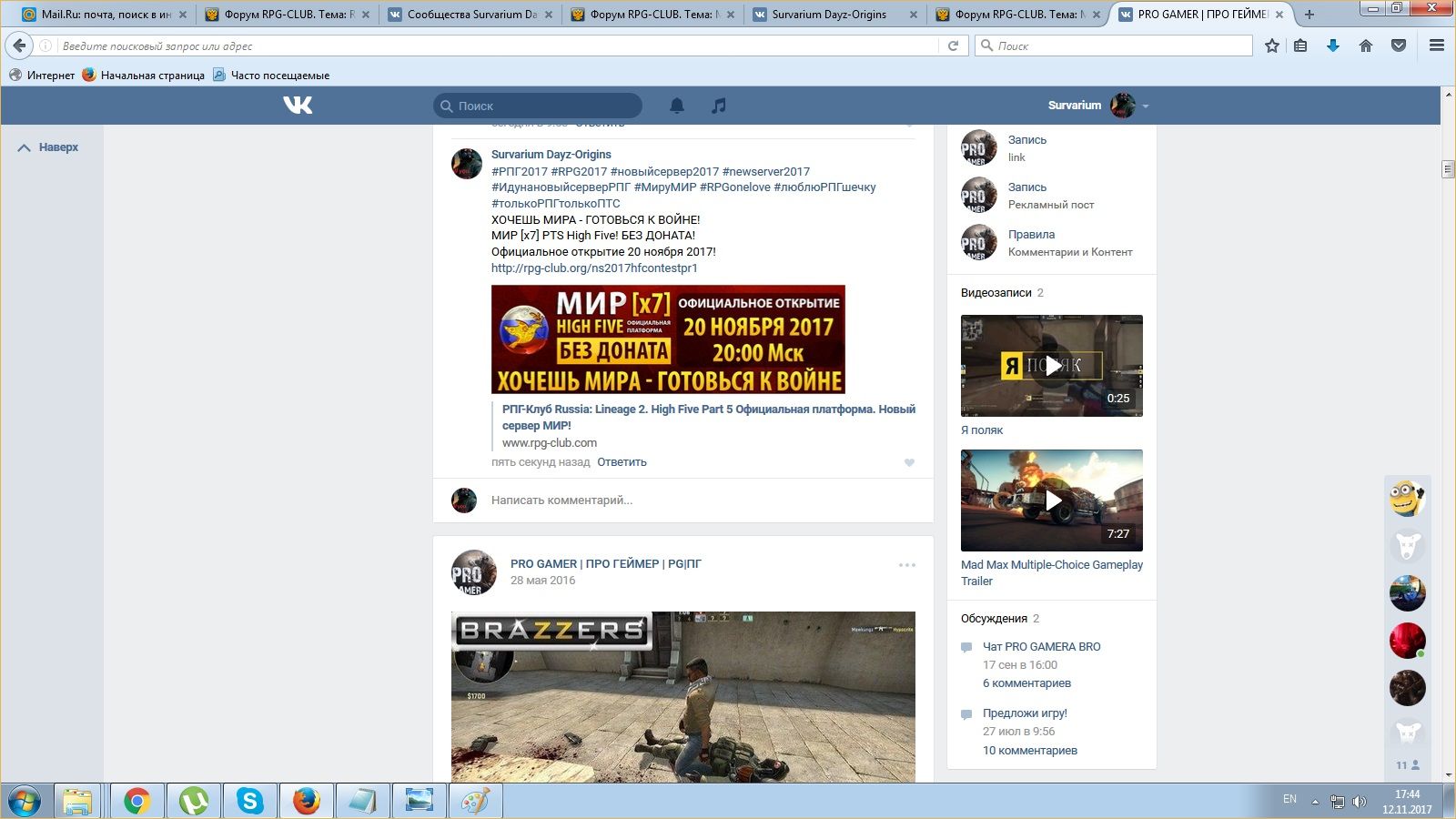
Task: Click Чат PRO GAMERA BRO discussion icon
Action: (966, 647)
